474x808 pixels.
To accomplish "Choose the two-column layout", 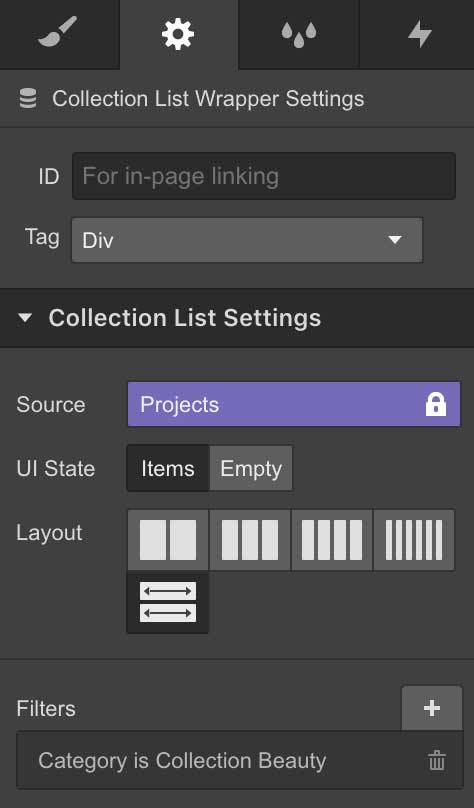I will coord(168,540).
